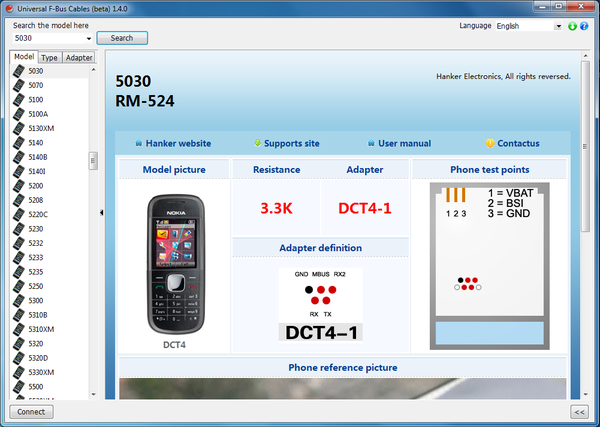Open the blue help icon
Screen dimensions: 600x427
coord(584,26)
